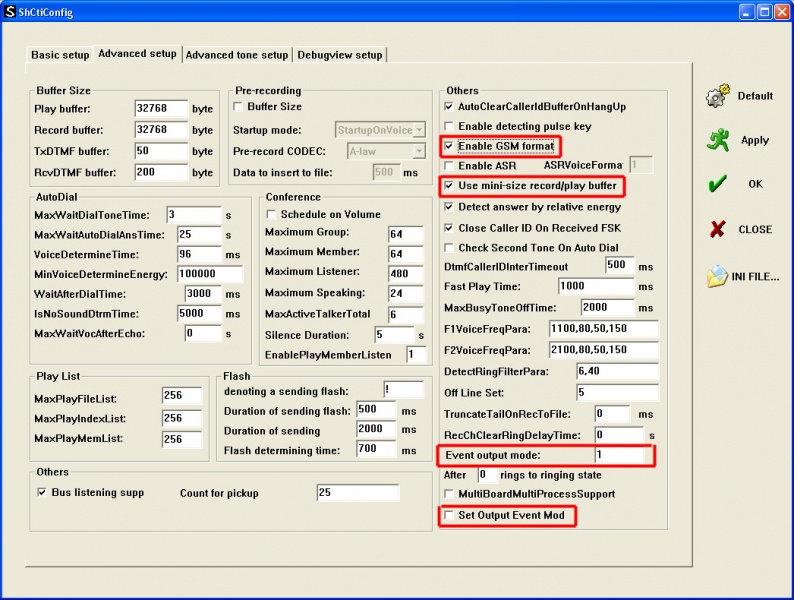The height and width of the screenshot is (600, 794).
Task: Click the EnablePlayMemberListen field
Action: [x=416, y=354]
